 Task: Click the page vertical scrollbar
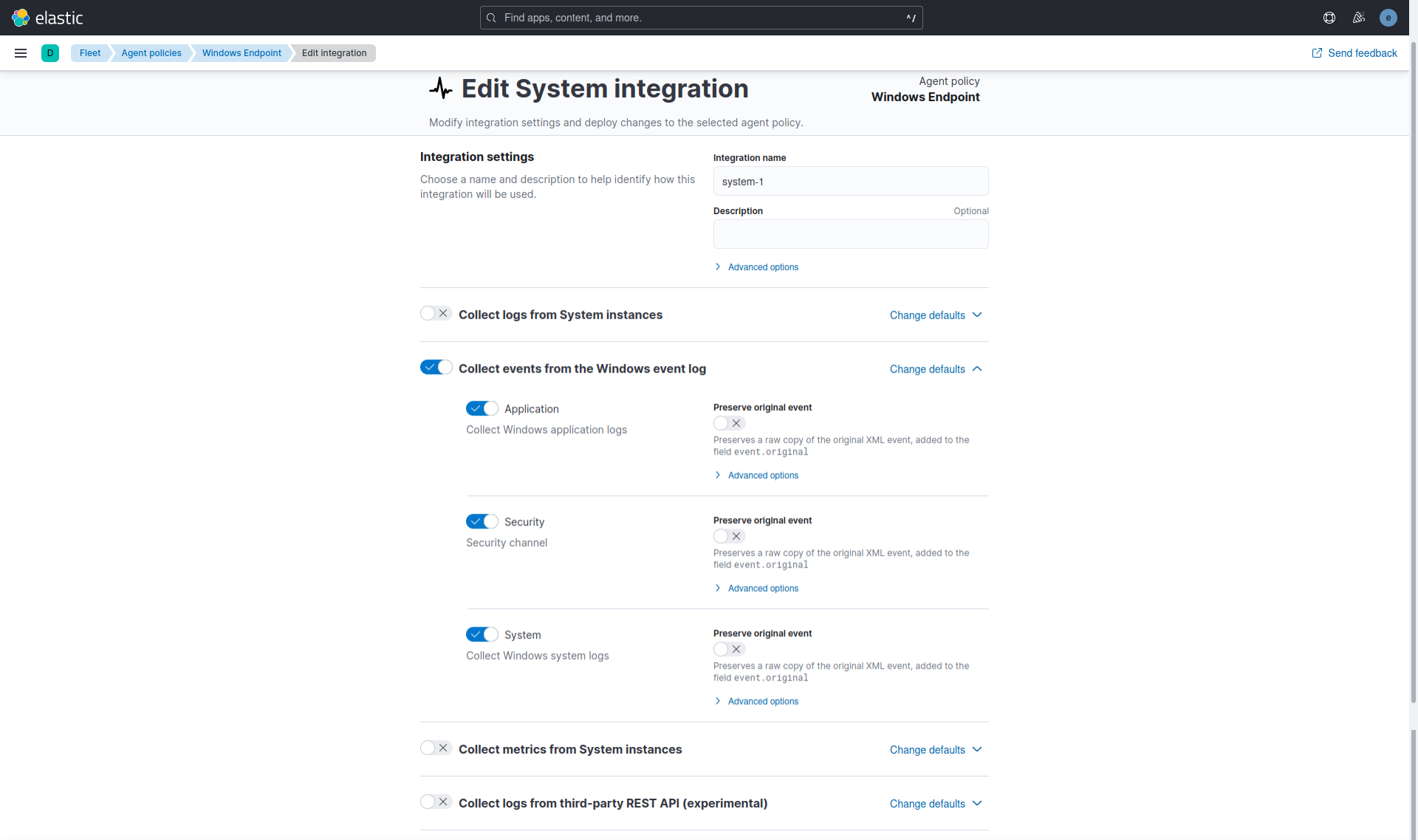click(x=1414, y=369)
